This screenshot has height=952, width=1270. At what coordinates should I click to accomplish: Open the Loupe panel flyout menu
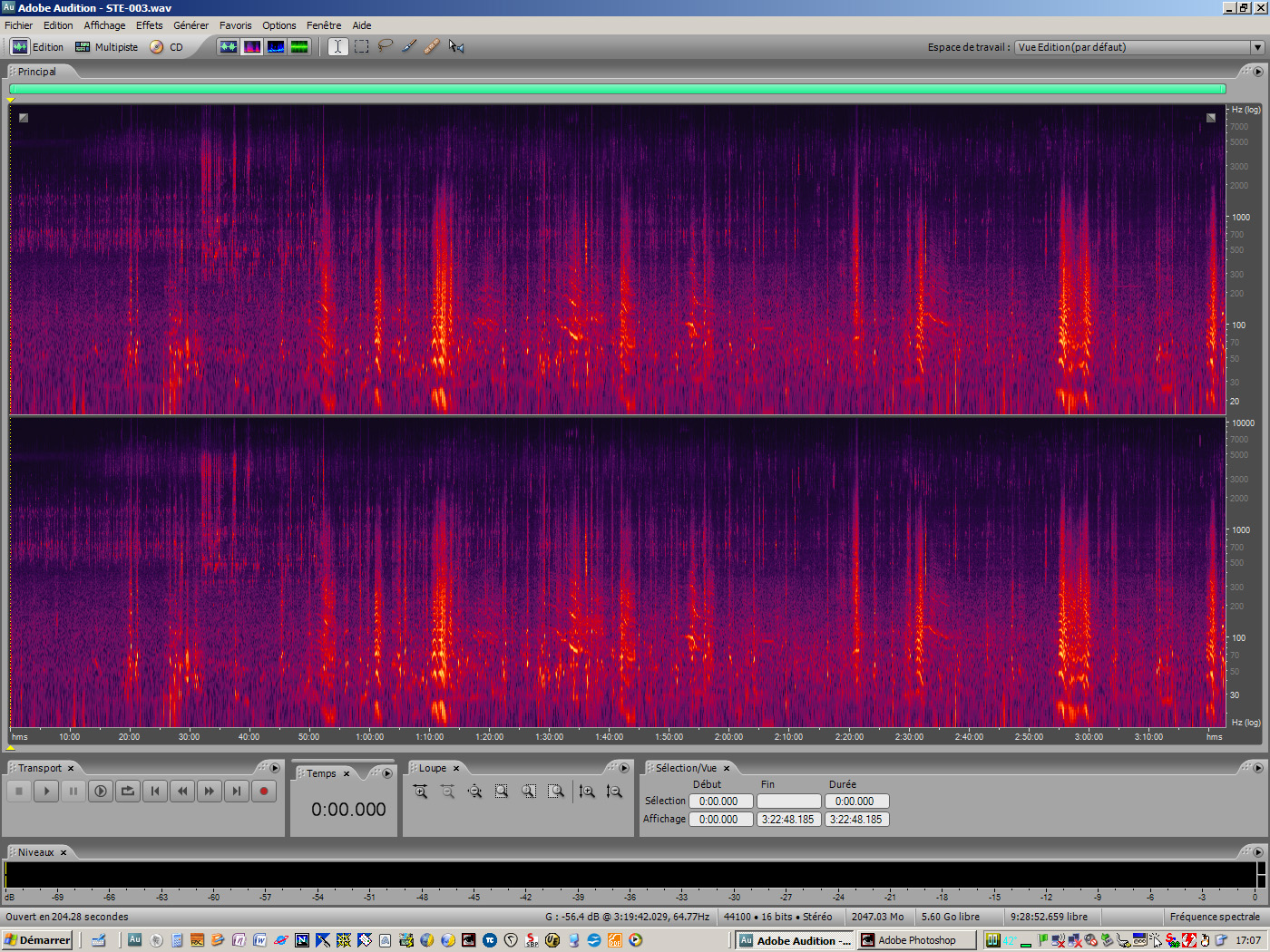[x=624, y=767]
